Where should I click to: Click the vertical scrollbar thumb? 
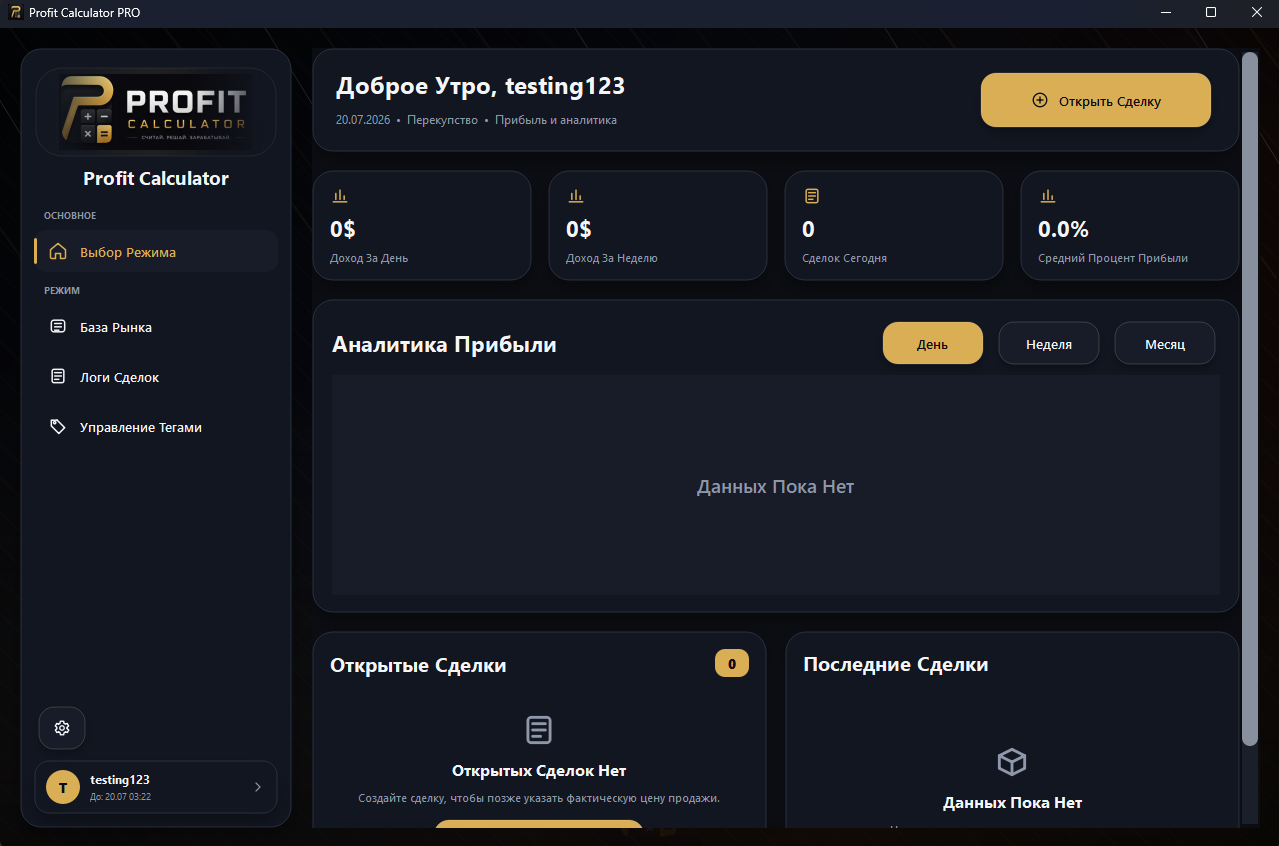[1250, 398]
